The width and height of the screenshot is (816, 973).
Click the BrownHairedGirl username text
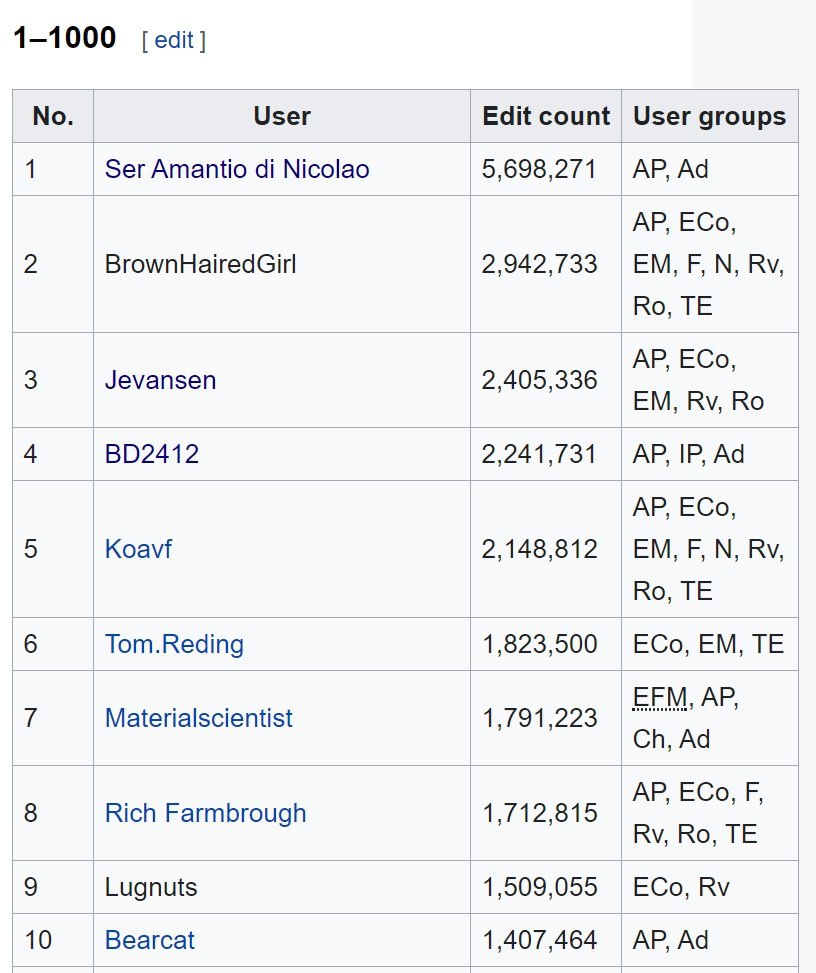pos(200,264)
